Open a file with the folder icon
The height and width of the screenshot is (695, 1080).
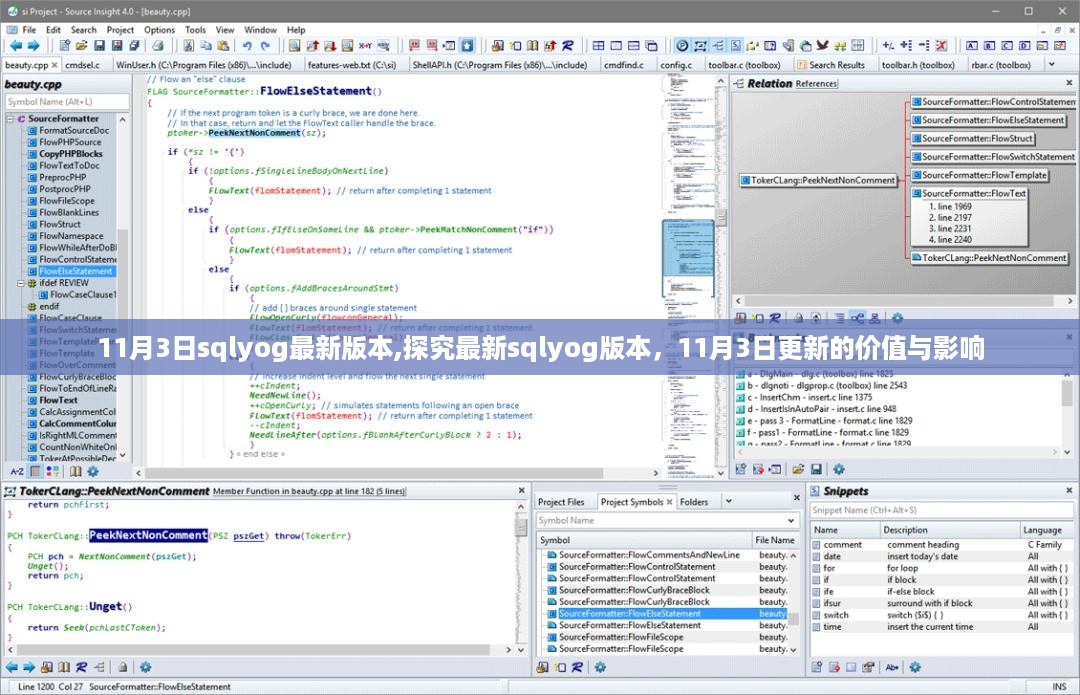81,46
